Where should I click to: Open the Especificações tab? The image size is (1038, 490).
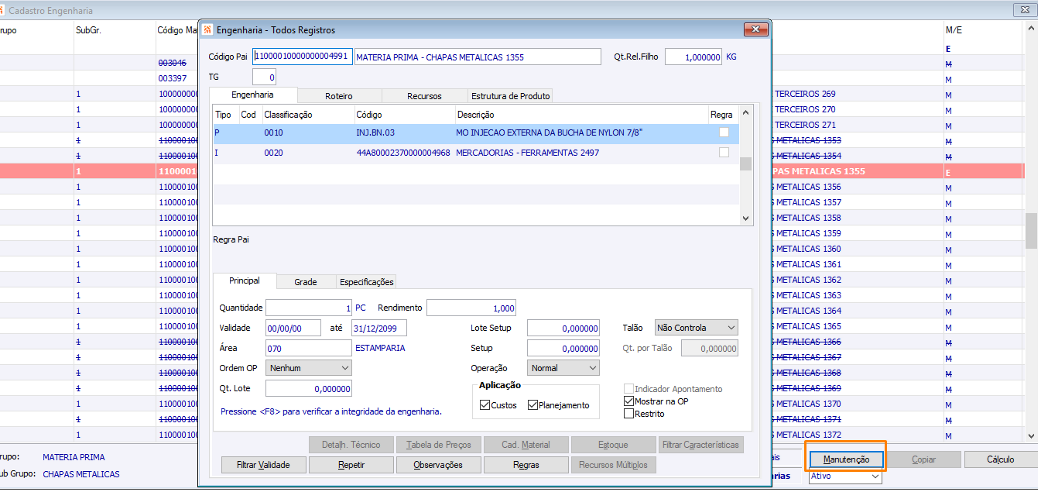click(x=367, y=281)
